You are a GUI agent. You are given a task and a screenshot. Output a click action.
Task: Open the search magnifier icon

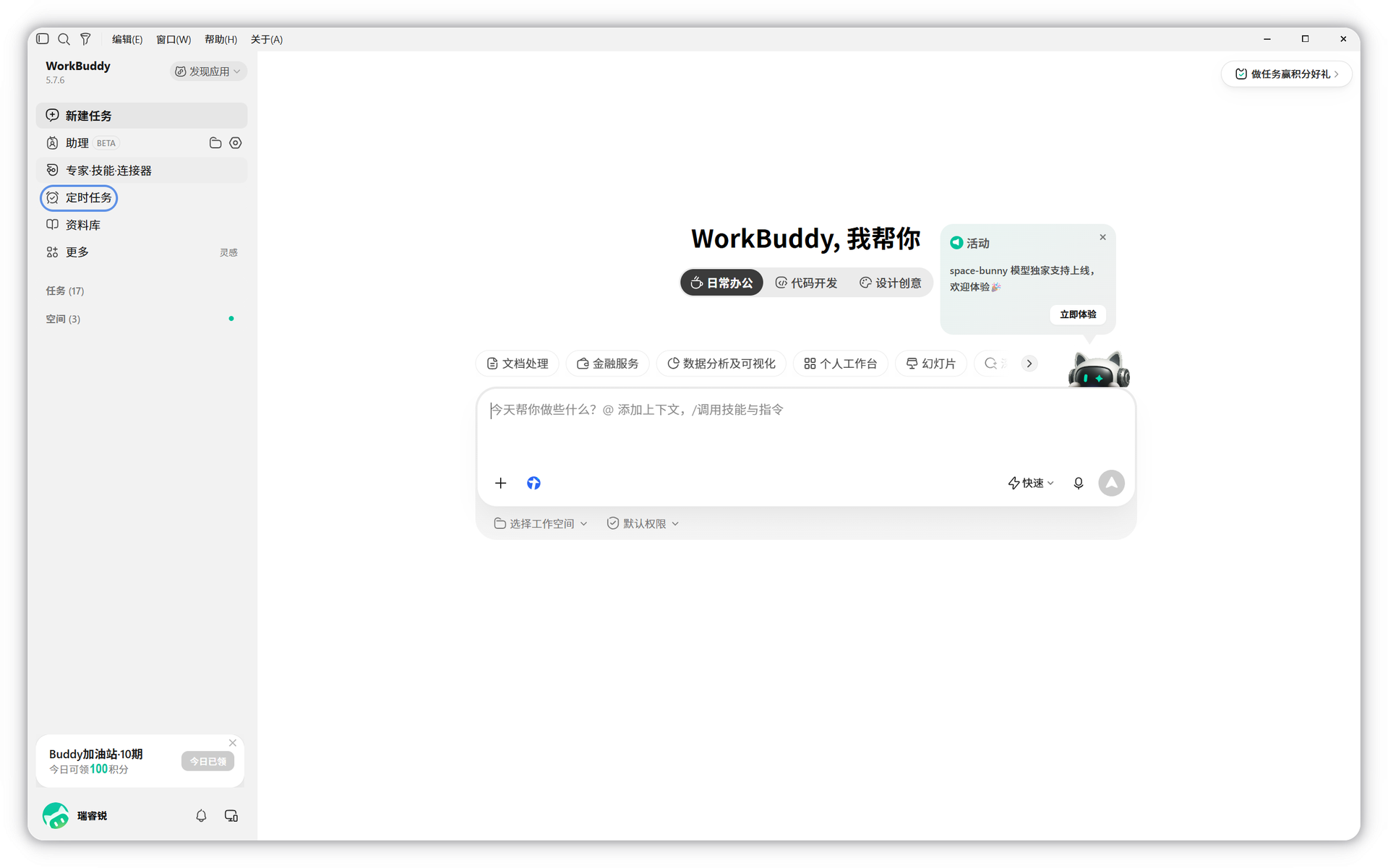(64, 39)
